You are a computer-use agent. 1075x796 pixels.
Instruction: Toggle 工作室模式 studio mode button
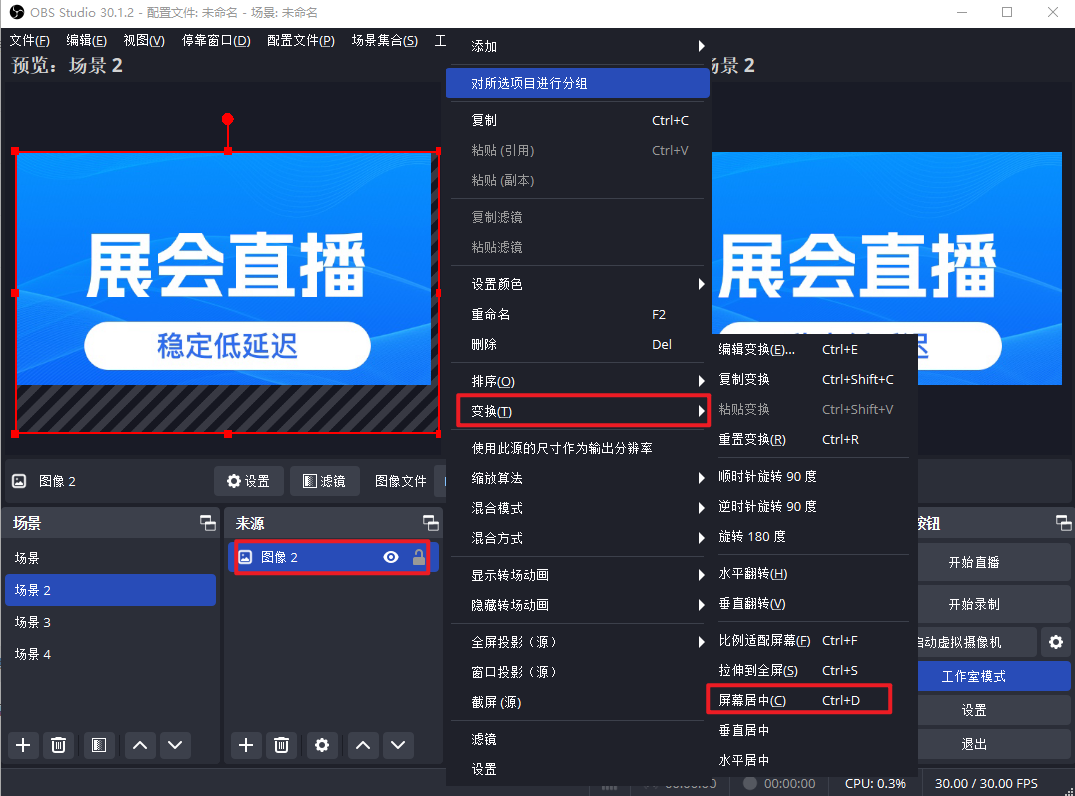coord(973,676)
